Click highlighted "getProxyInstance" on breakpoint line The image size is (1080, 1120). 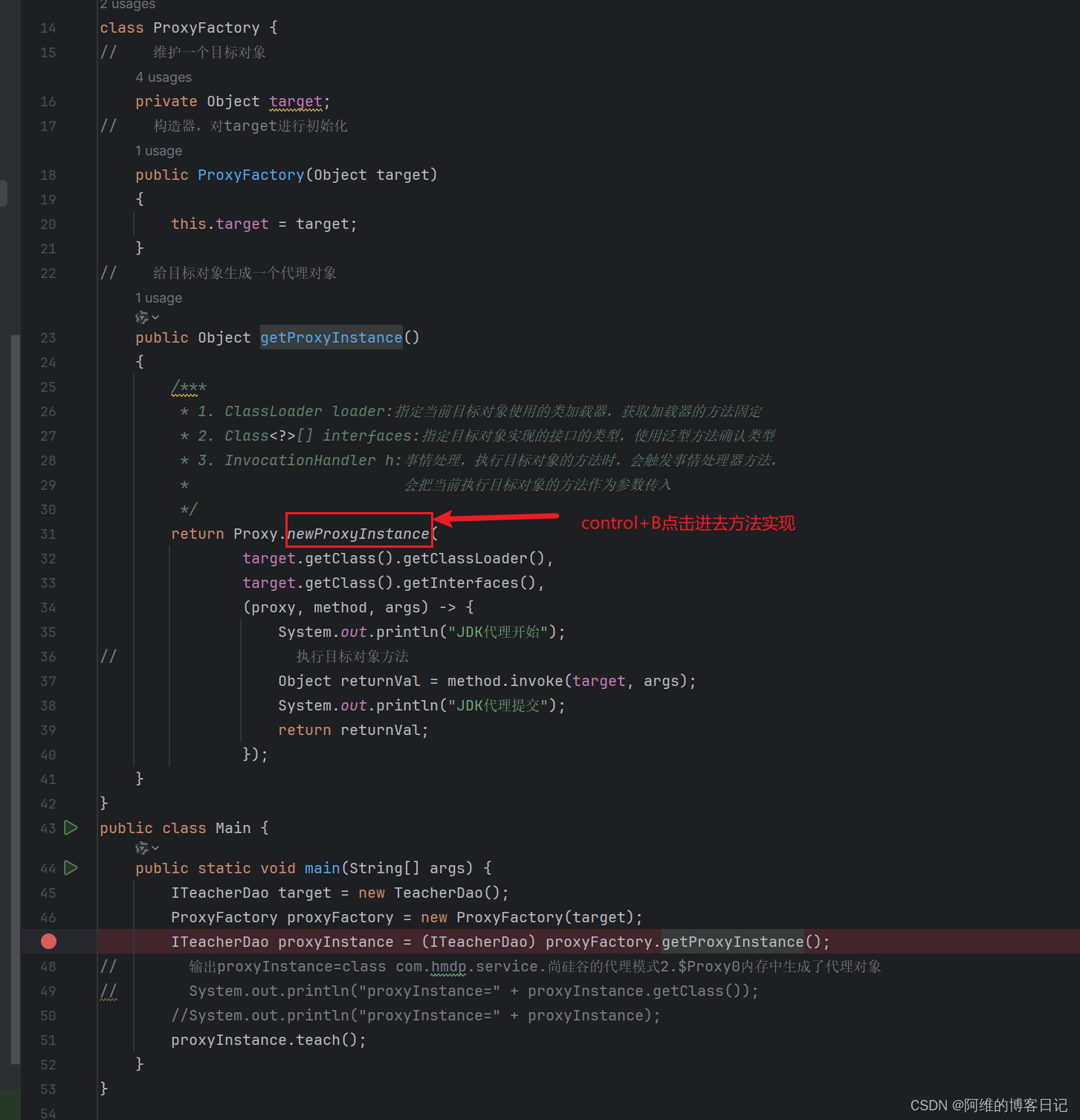(x=733, y=942)
